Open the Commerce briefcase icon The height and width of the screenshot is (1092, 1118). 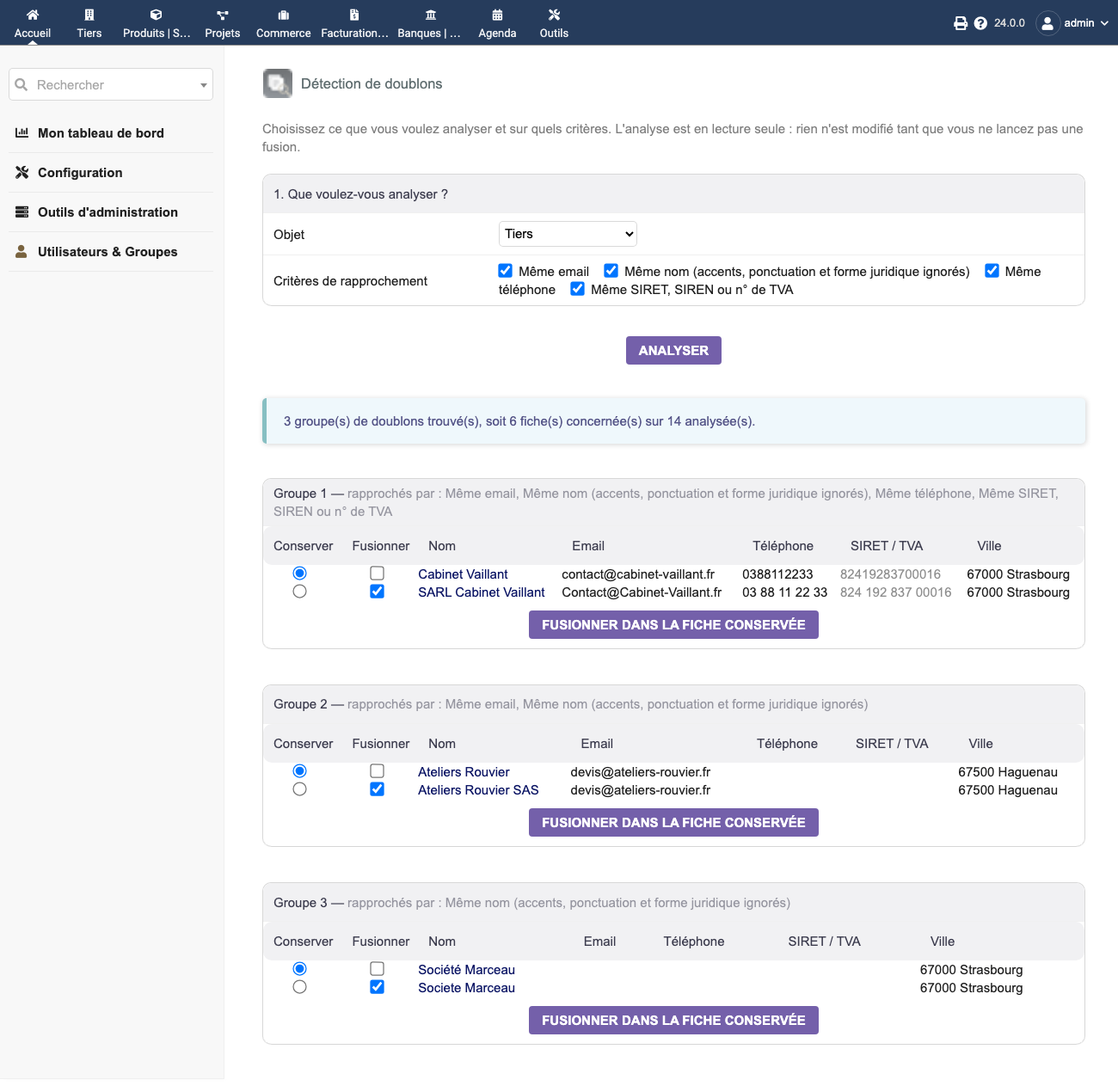coord(284,15)
